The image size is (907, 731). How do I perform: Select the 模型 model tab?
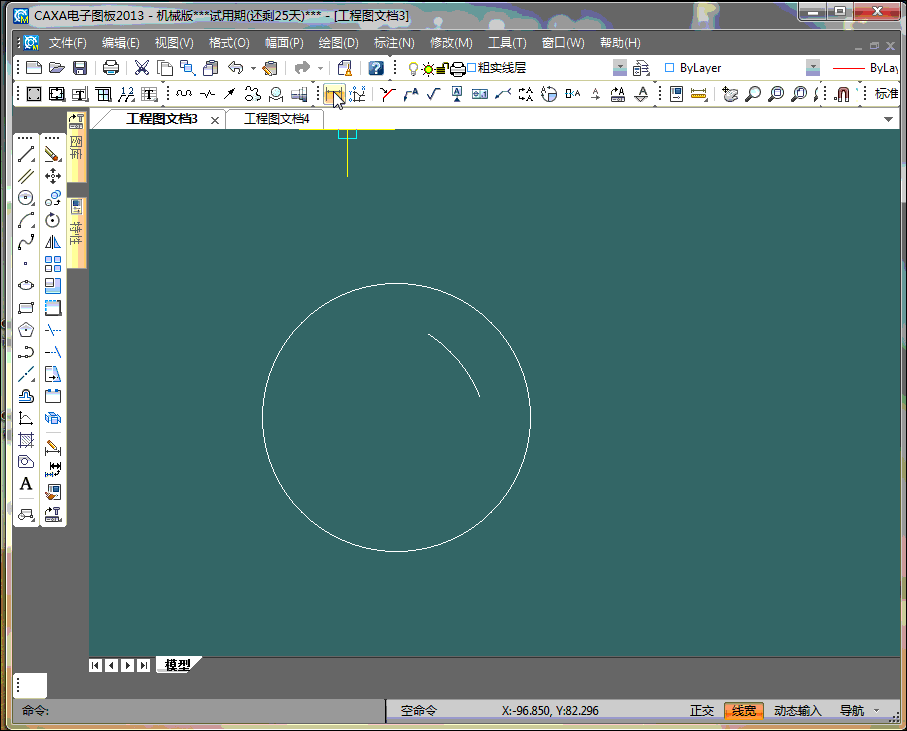coord(178,665)
